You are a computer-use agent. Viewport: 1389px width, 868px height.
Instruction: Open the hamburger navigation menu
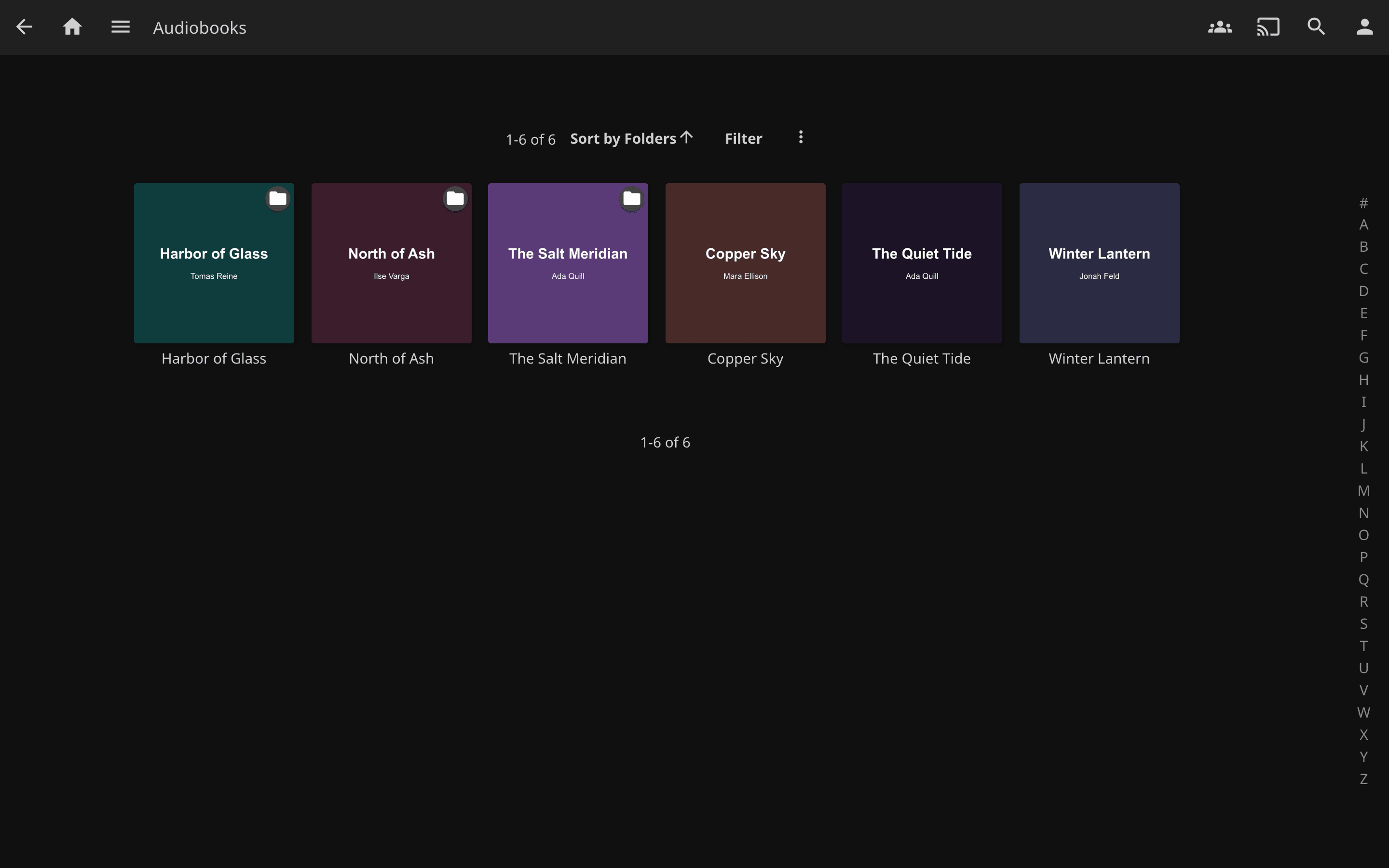(121, 27)
